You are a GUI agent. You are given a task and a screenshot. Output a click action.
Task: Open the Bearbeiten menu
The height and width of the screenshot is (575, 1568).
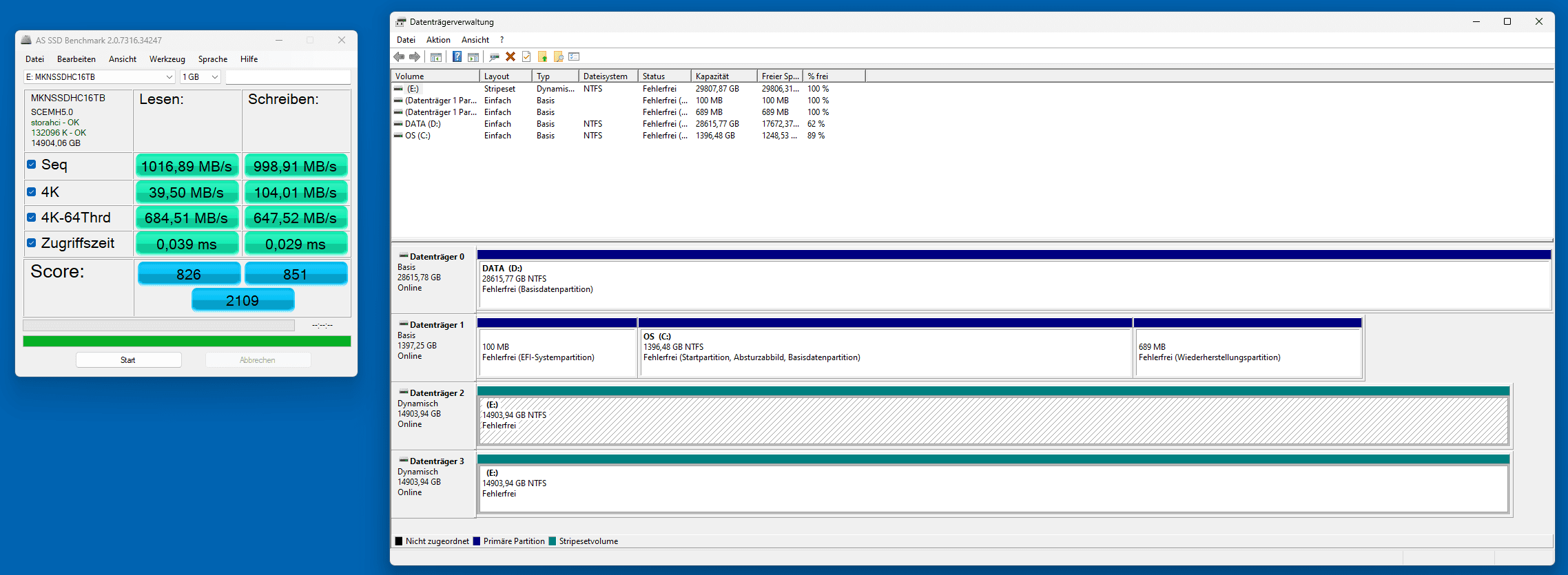click(x=76, y=59)
